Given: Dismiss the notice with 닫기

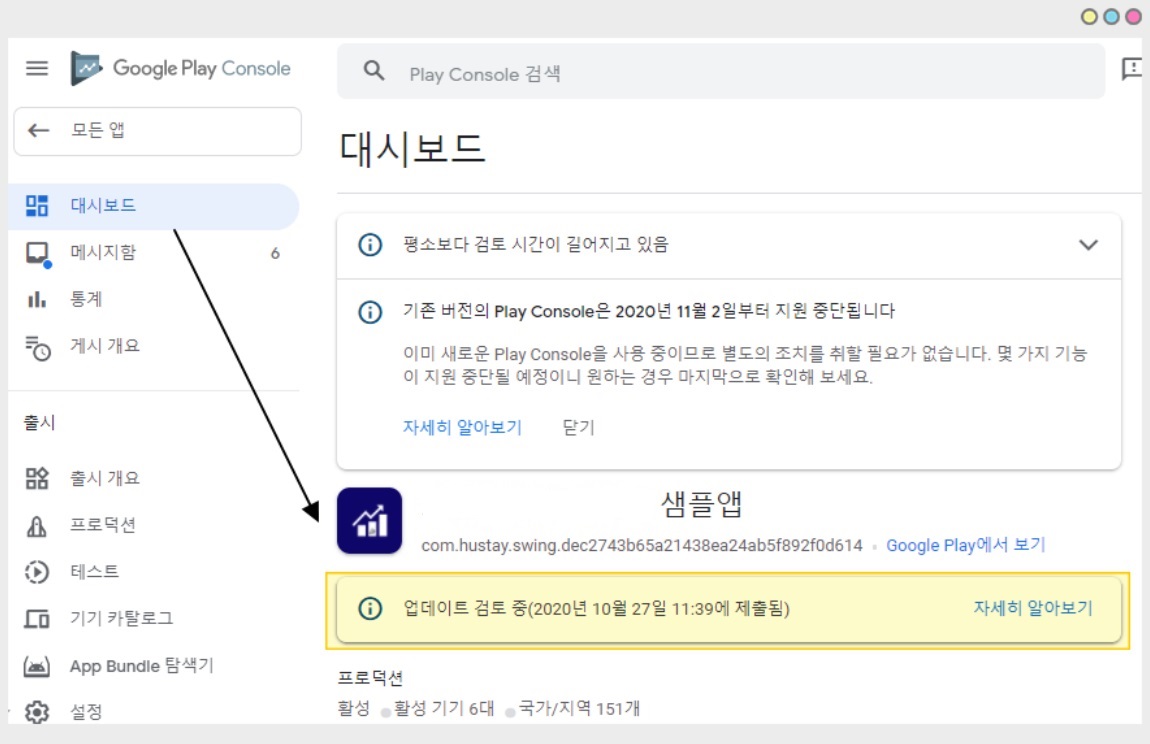Looking at the screenshot, I should point(578,428).
